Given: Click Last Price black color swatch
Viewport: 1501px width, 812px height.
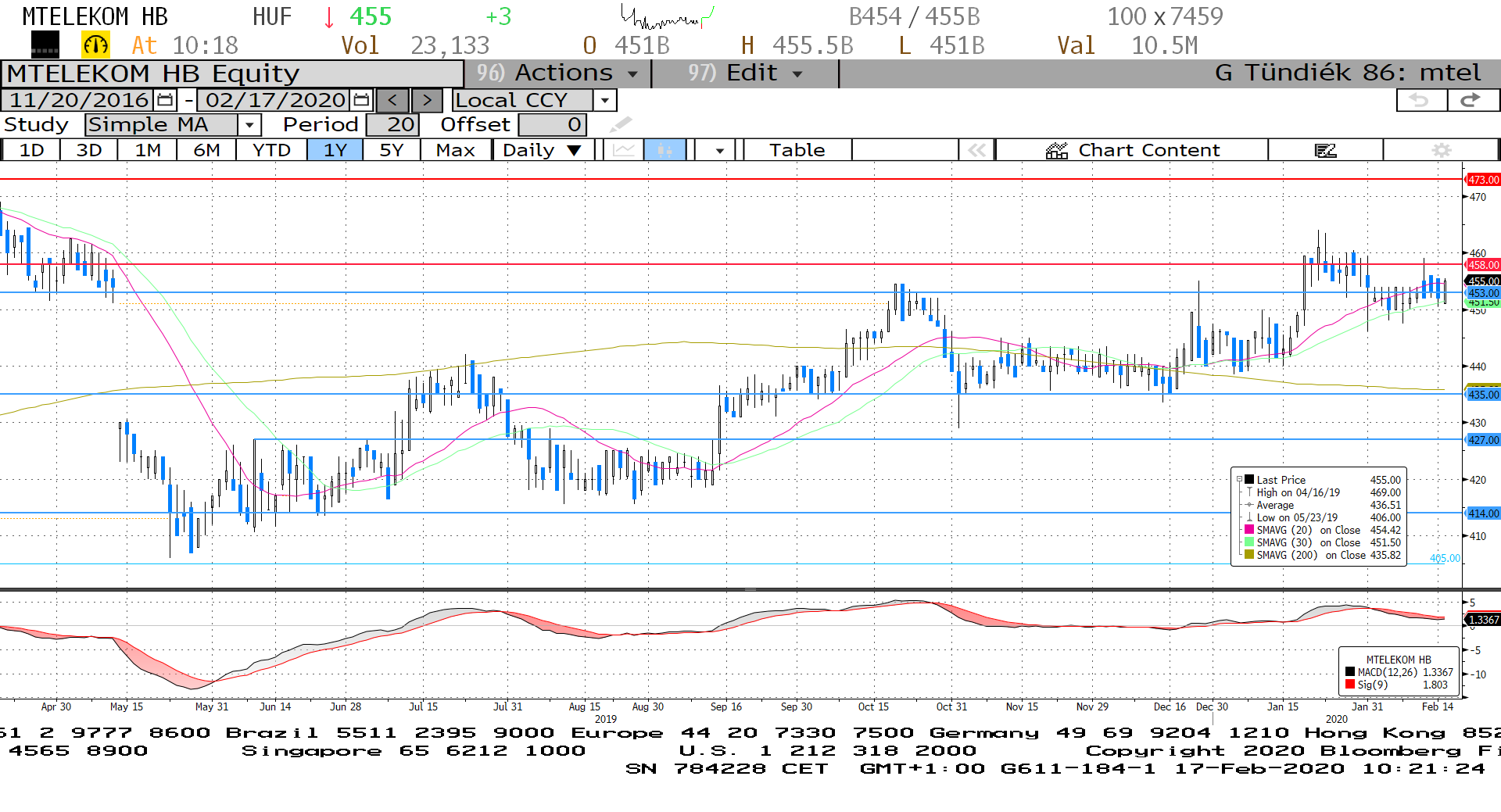Looking at the screenshot, I should pyautogui.click(x=1249, y=480).
